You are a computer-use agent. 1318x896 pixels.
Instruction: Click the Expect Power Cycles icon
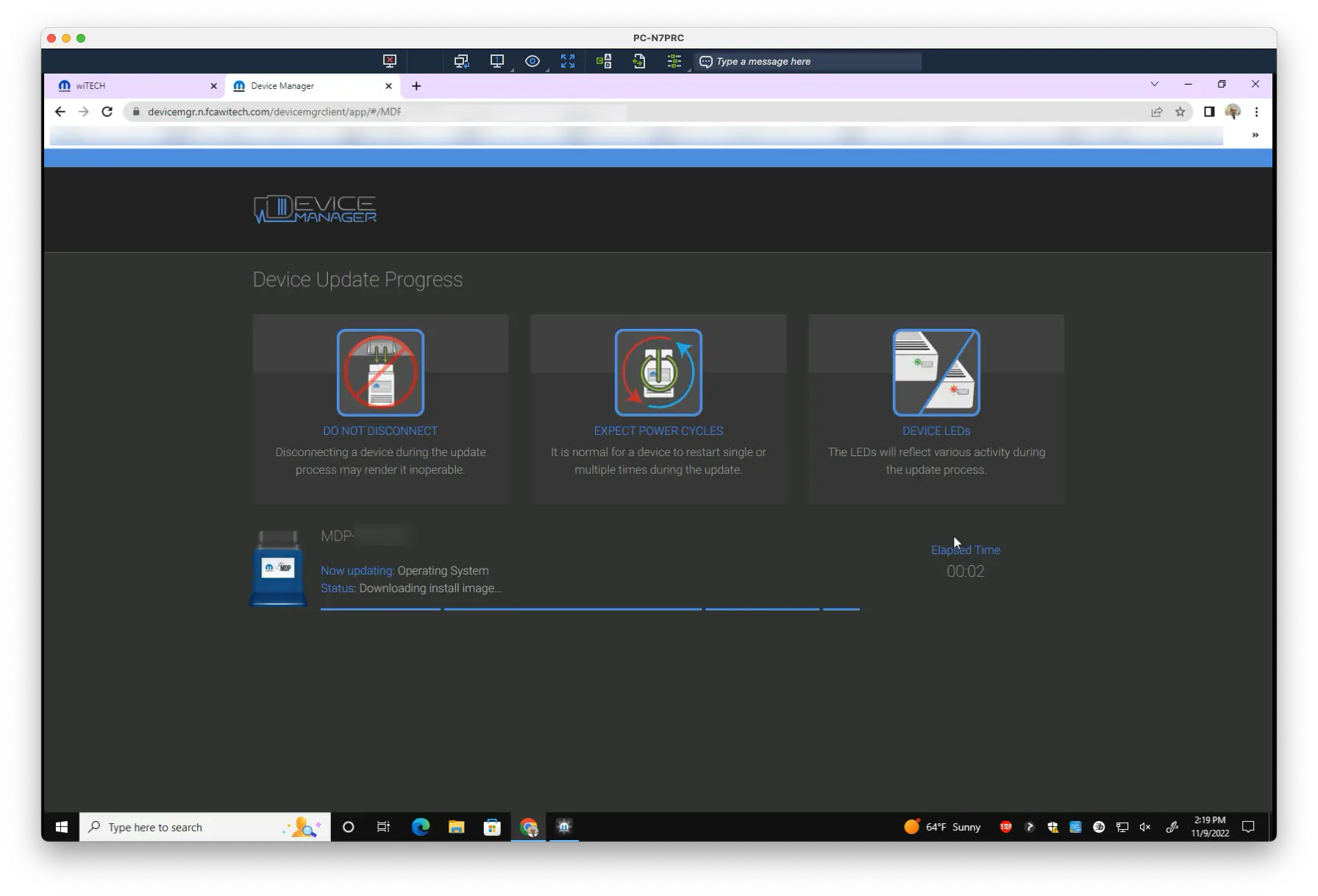[x=658, y=372]
